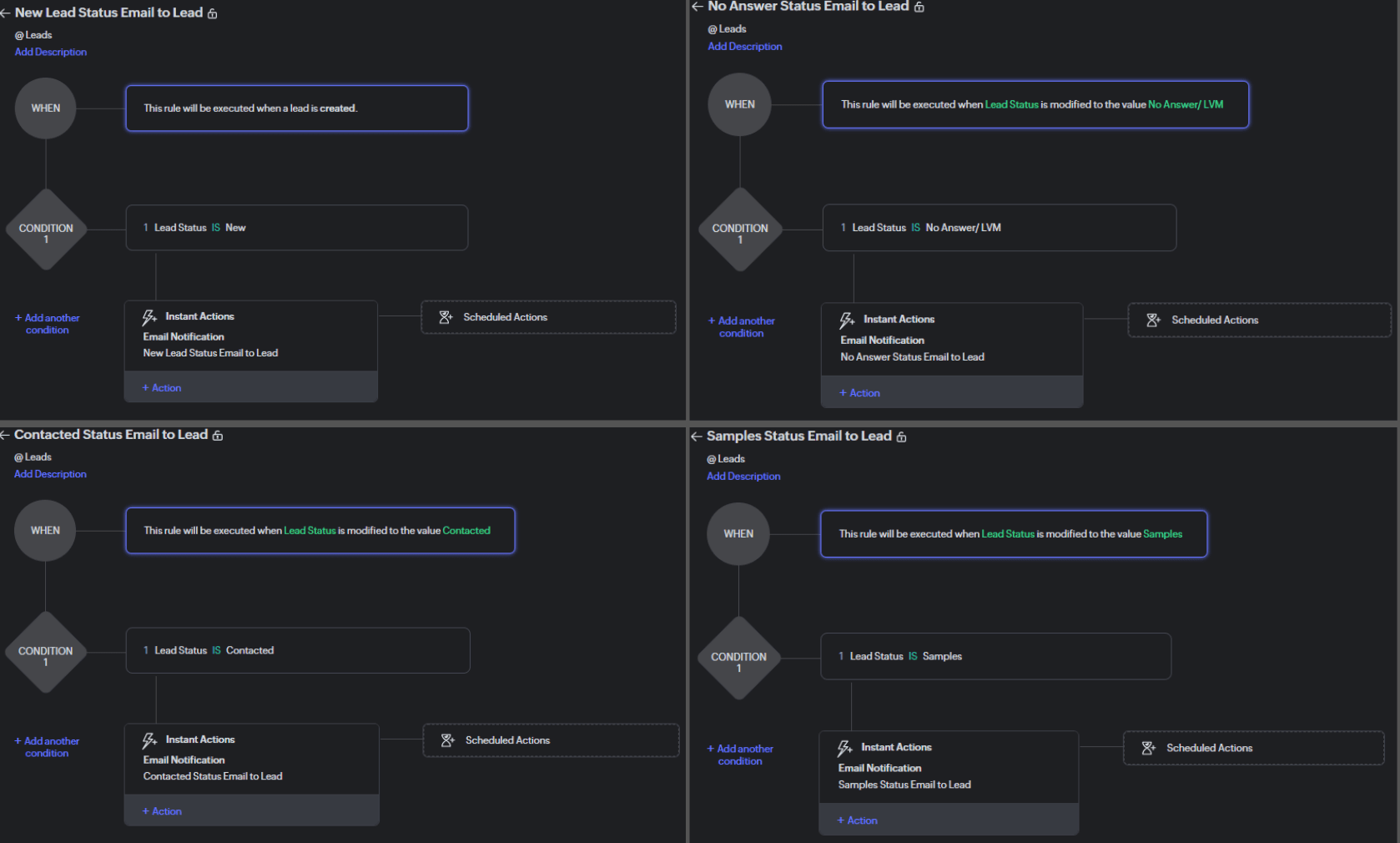Click the lock icon beside "New Lead Status Email to Lead"
Viewport: 1400px width, 843px height.
(213, 13)
